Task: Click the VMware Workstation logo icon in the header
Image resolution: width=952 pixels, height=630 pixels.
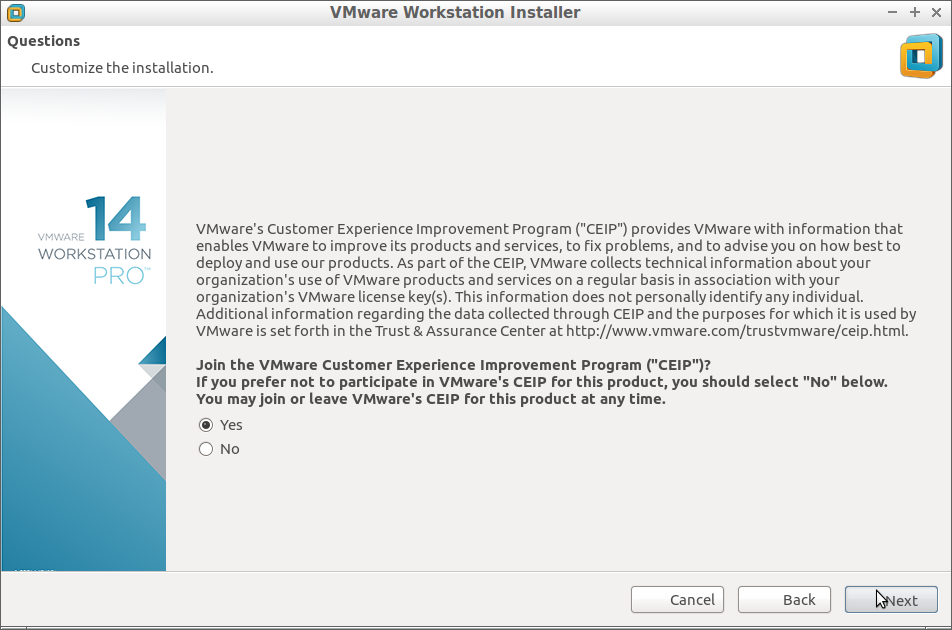Action: coord(921,56)
